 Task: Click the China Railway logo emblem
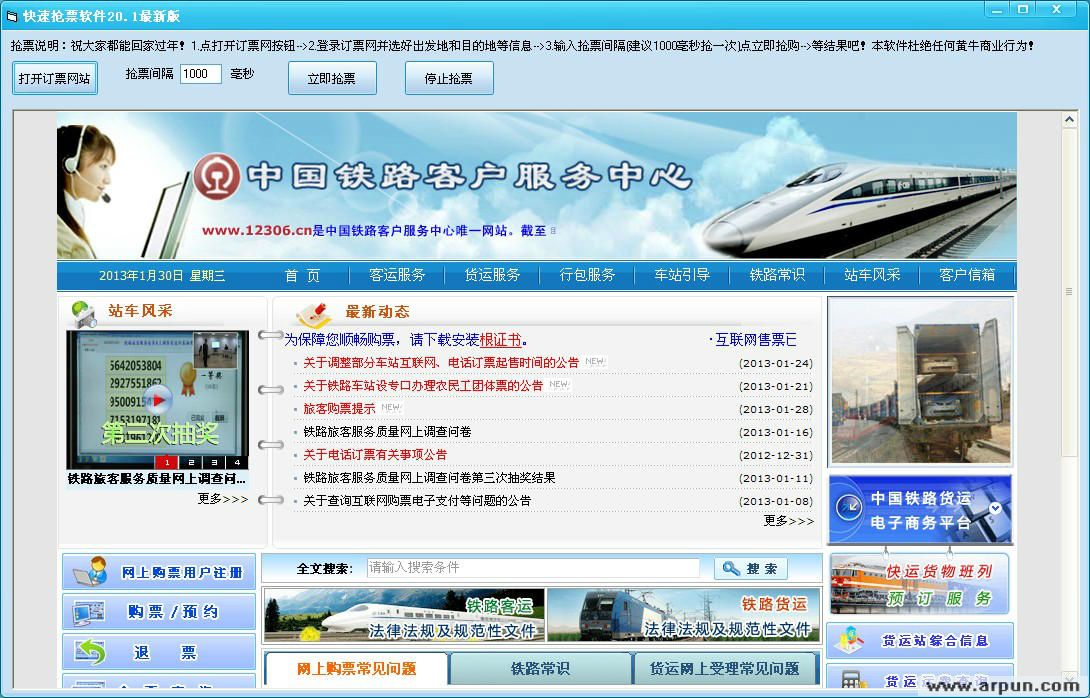(216, 176)
